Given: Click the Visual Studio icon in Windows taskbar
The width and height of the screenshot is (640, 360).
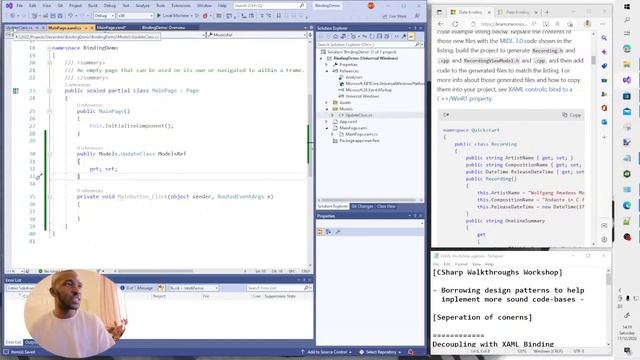Looking at the screenshot, I should point(627,80).
